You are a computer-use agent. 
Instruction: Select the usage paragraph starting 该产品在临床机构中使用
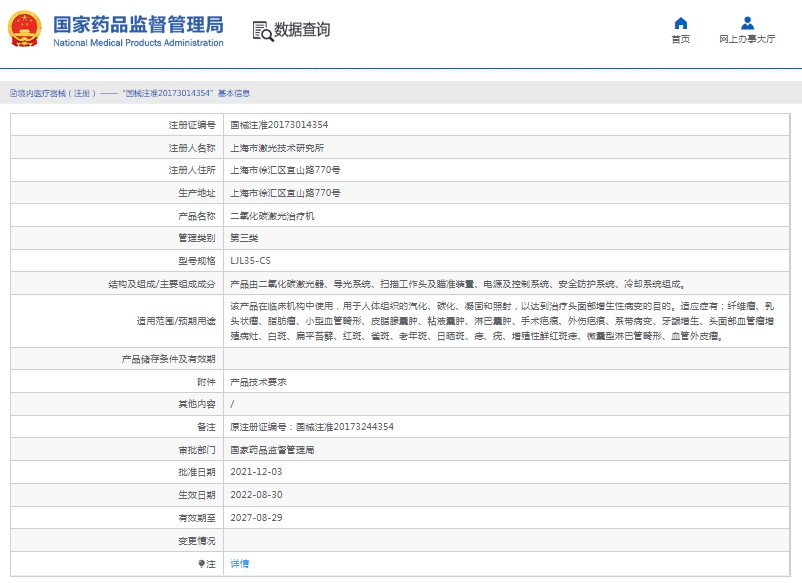502,321
